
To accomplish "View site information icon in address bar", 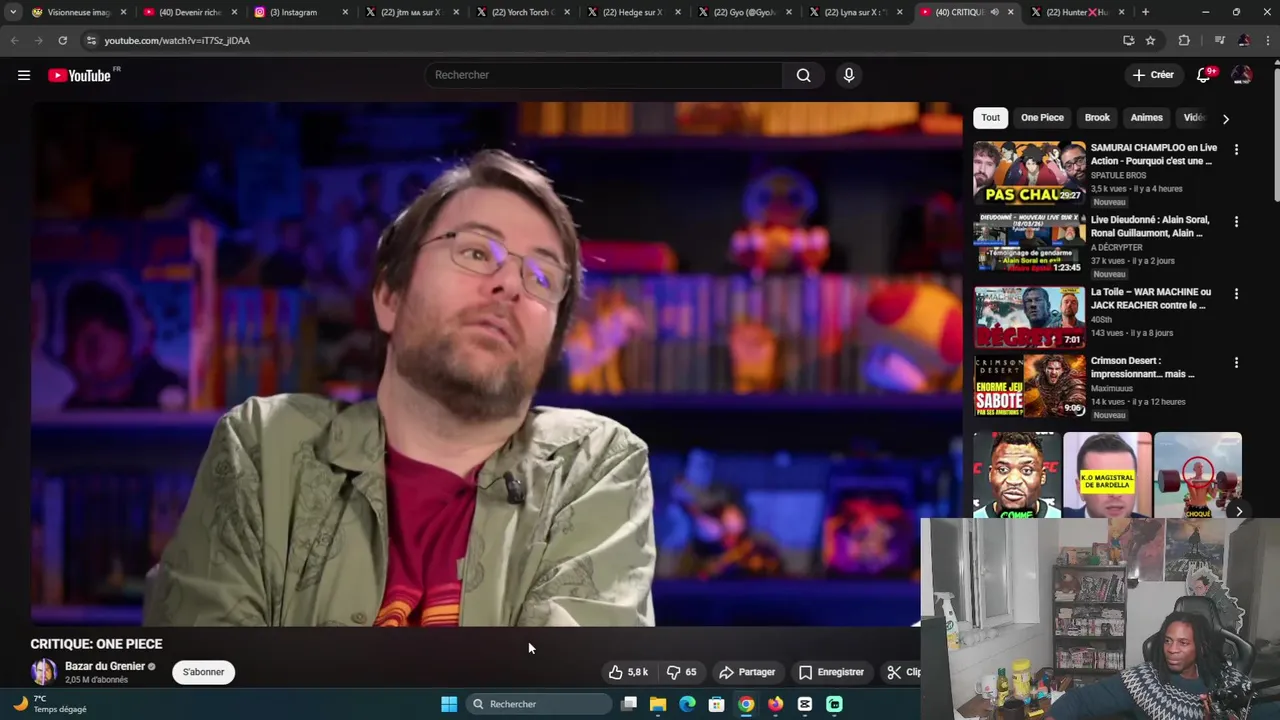I will tap(91, 40).
